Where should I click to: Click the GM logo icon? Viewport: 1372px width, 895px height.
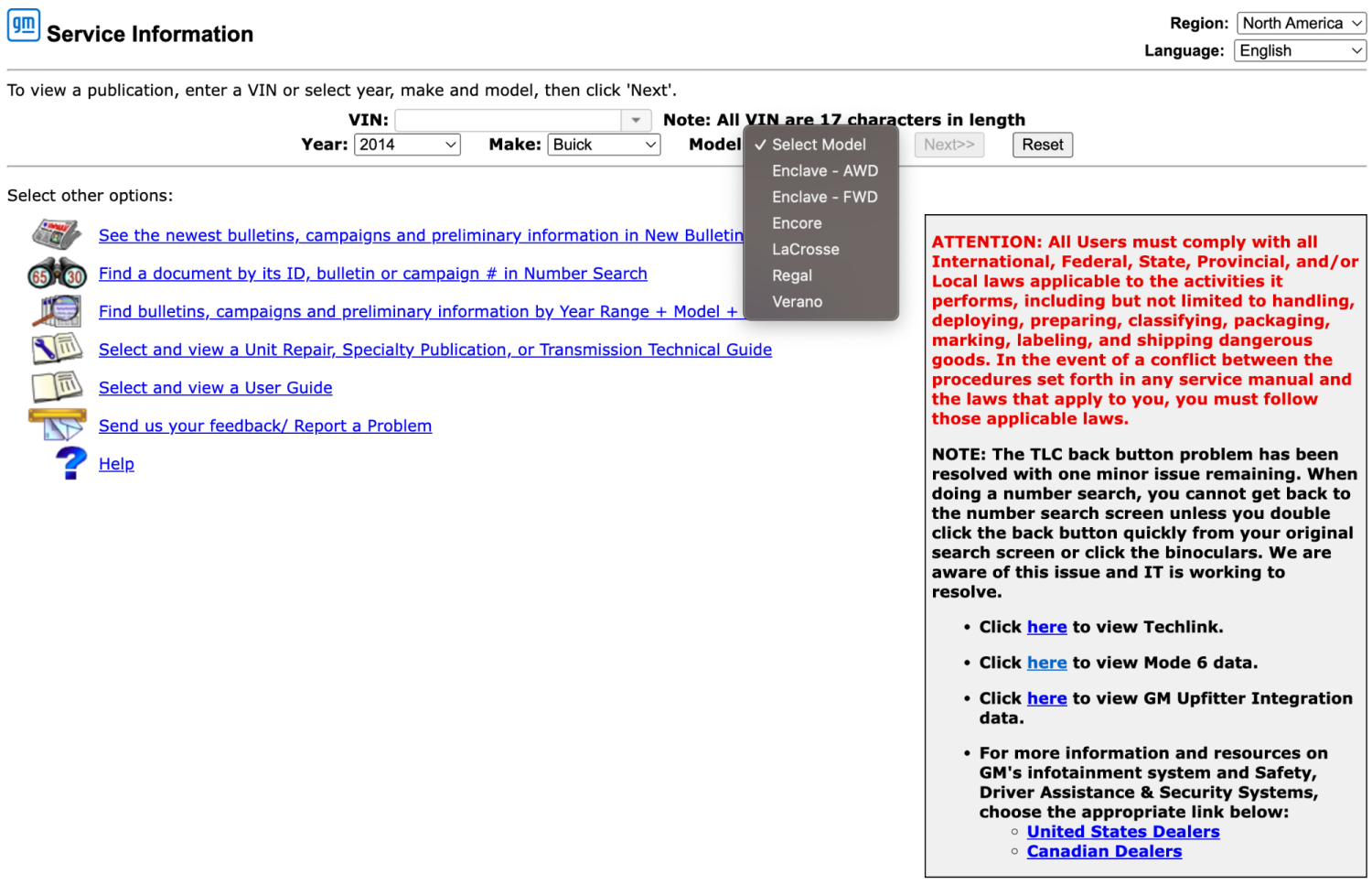coord(24,25)
